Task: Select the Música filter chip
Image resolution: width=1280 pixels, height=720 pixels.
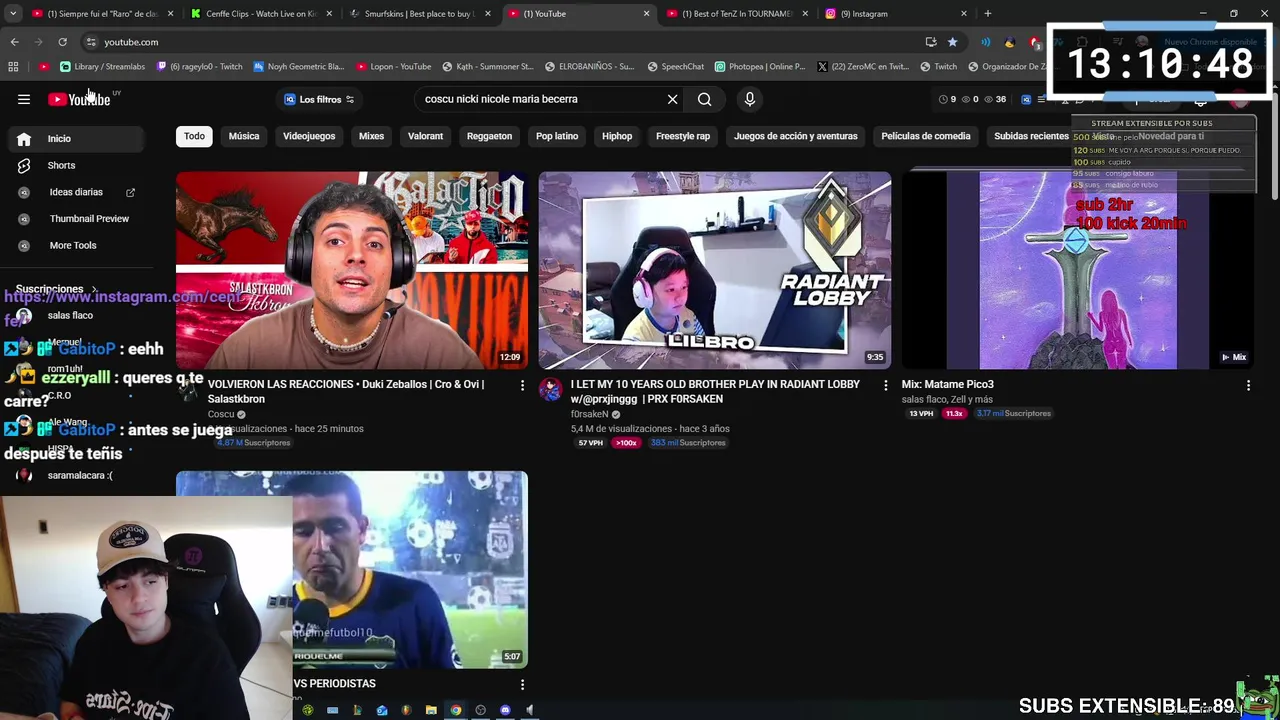Action: (244, 136)
